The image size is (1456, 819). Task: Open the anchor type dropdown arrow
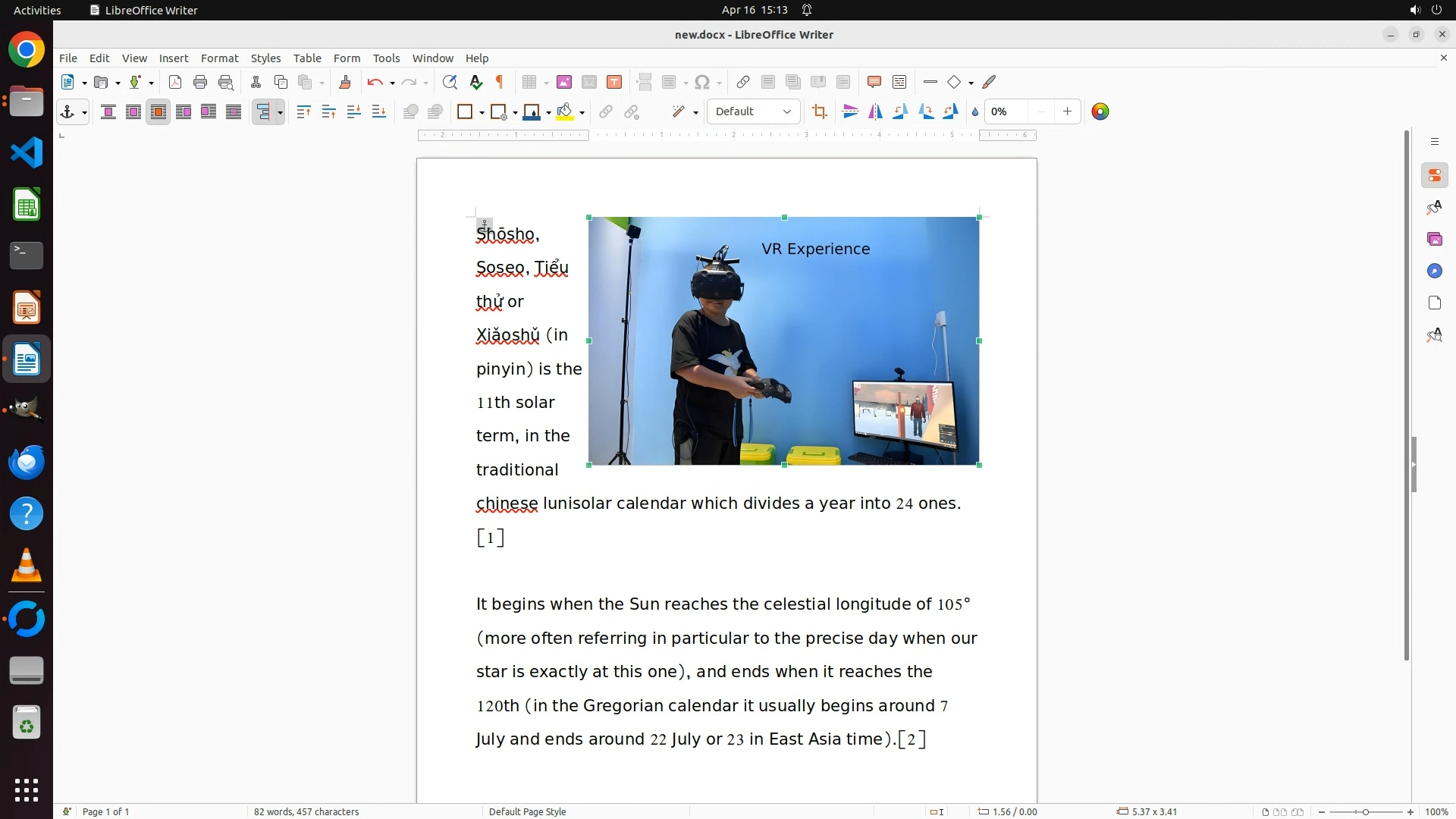click(84, 113)
